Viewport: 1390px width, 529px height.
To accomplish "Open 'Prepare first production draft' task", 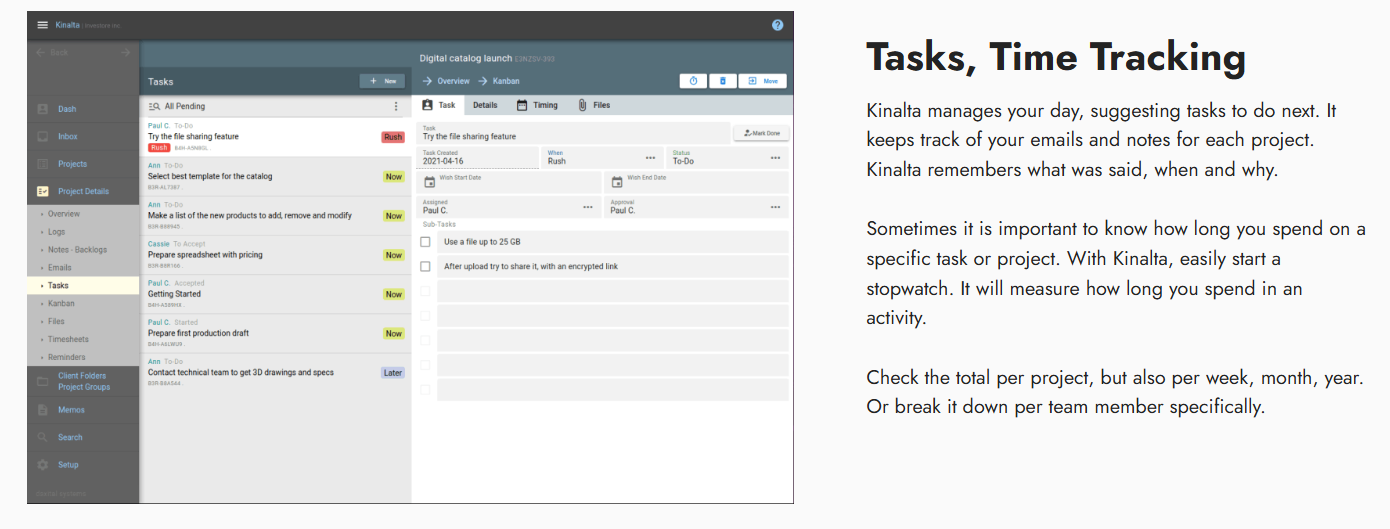I will click(275, 333).
